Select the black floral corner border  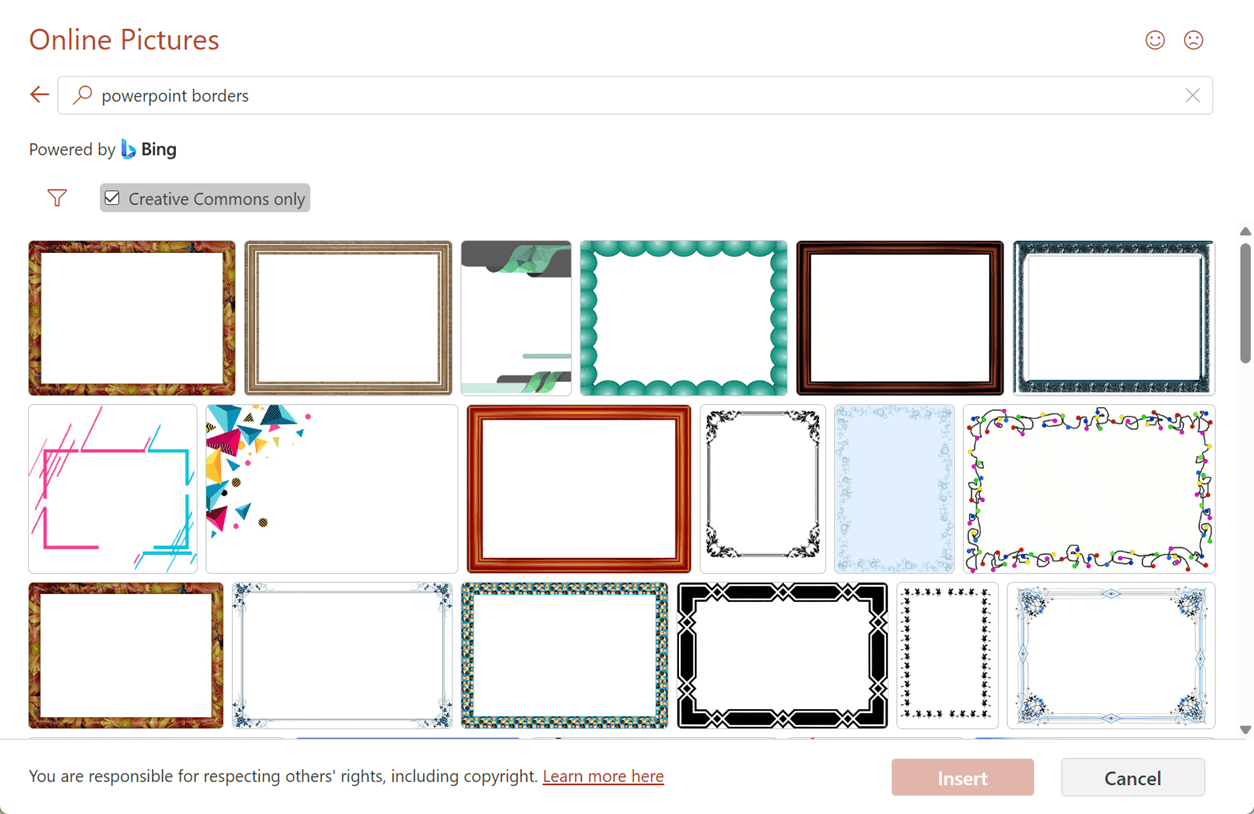tap(763, 489)
